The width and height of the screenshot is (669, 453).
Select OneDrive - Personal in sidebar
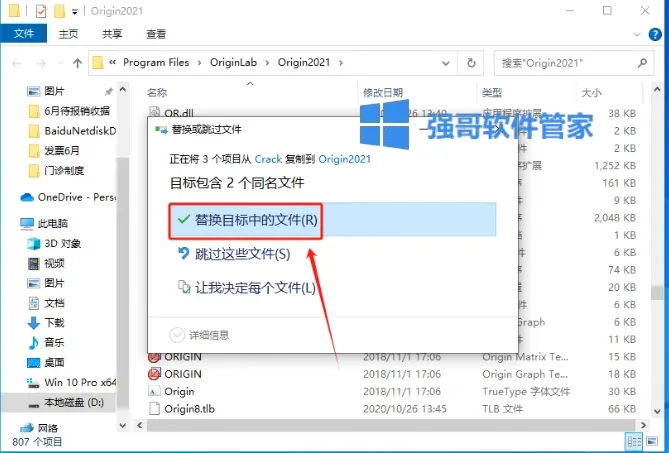click(67, 197)
